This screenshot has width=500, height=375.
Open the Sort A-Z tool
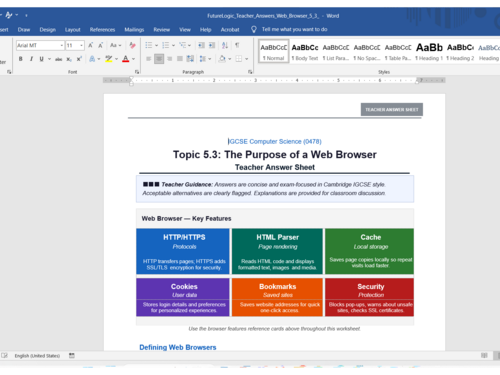tap(225, 45)
